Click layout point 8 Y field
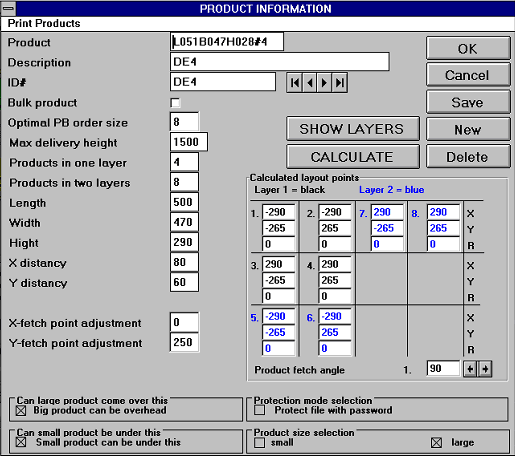515x456 pixels. click(443, 228)
